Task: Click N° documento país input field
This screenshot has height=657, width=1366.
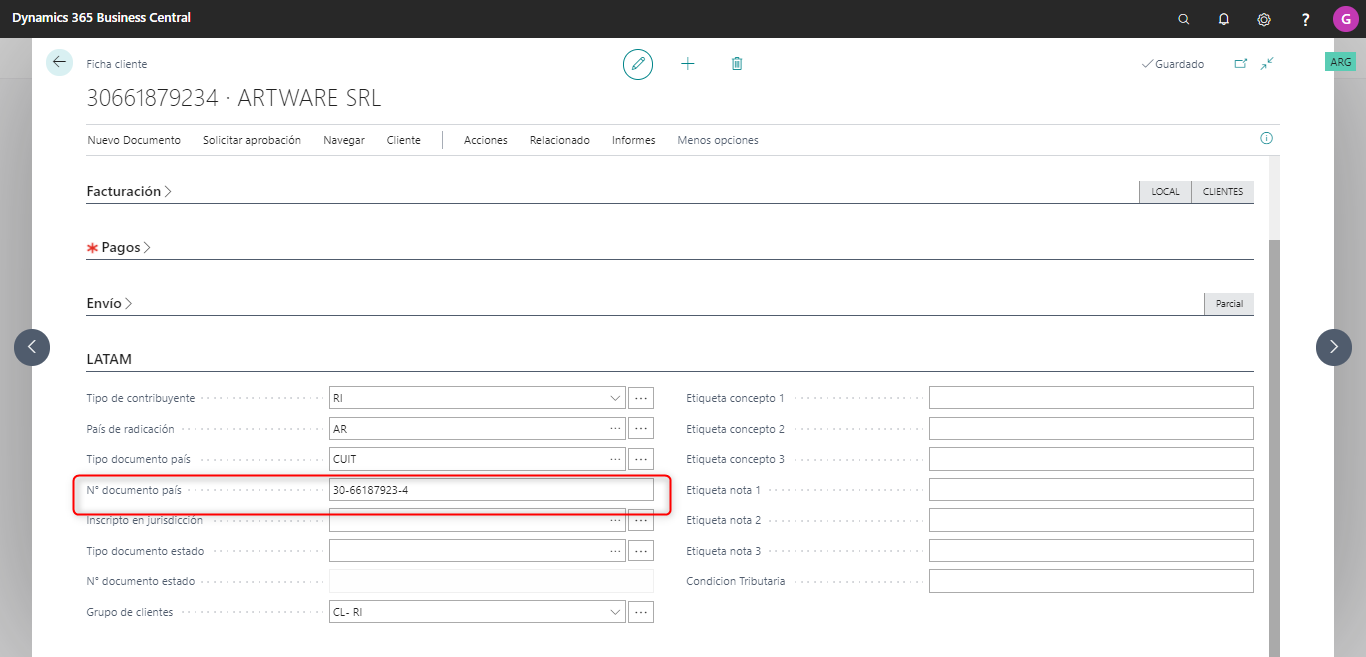Action: (491, 490)
